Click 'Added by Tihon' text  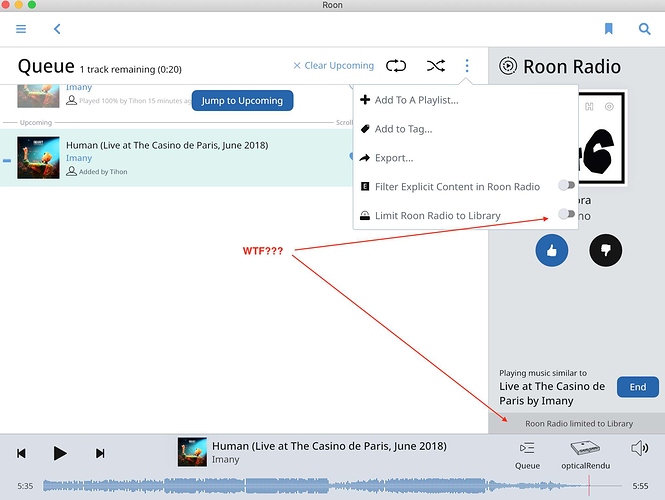(103, 172)
